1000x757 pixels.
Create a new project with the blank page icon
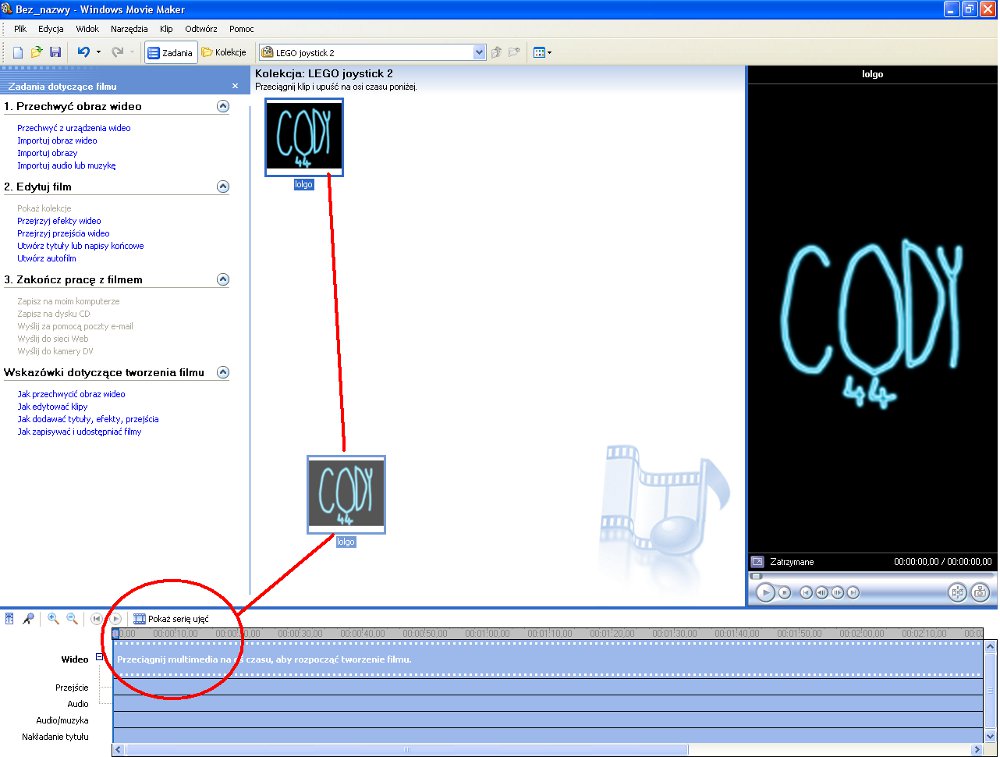click(18, 52)
